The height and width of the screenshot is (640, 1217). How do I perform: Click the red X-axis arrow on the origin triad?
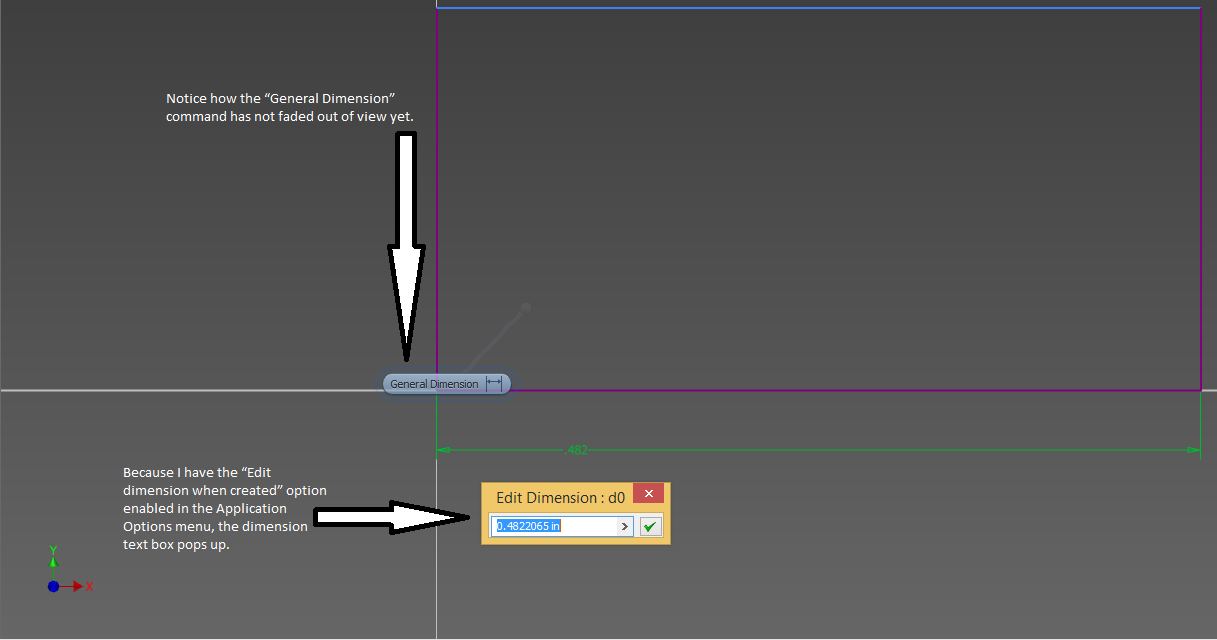coord(80,586)
